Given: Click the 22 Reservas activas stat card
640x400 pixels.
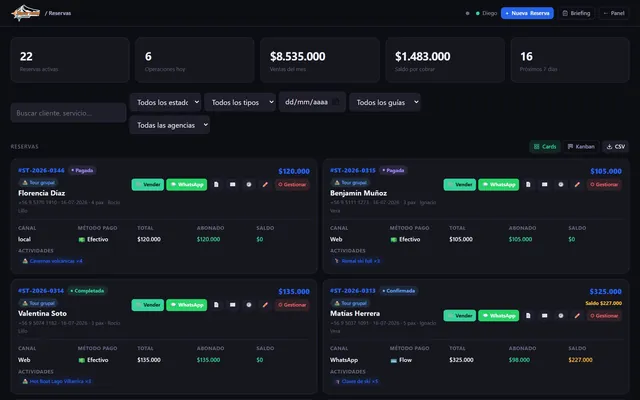Looking at the screenshot, I should 70,60.
